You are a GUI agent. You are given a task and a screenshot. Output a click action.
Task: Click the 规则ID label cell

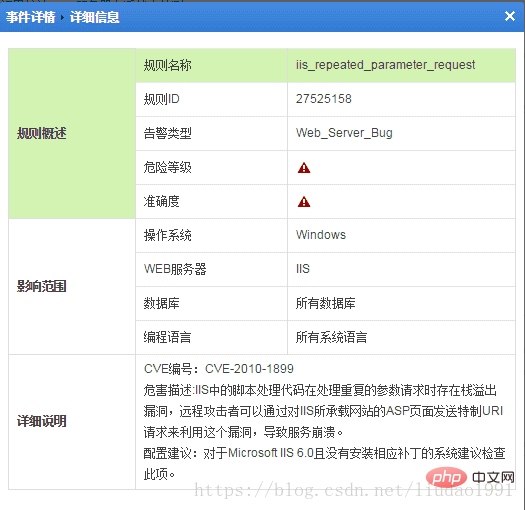pos(212,99)
